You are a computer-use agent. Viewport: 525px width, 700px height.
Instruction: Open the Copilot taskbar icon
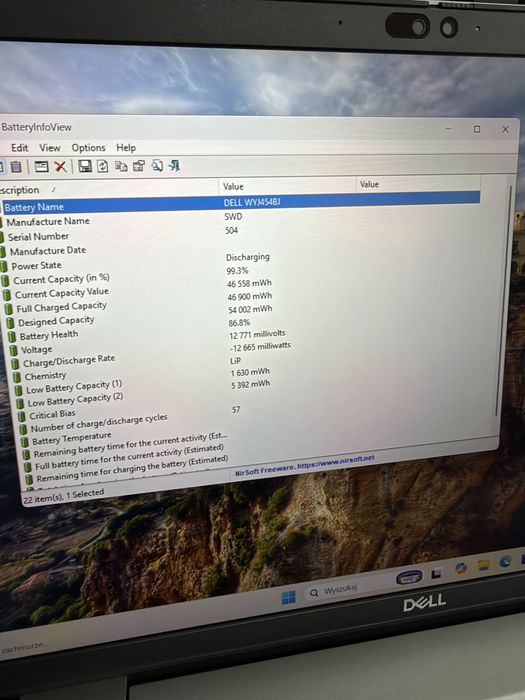coord(461,568)
